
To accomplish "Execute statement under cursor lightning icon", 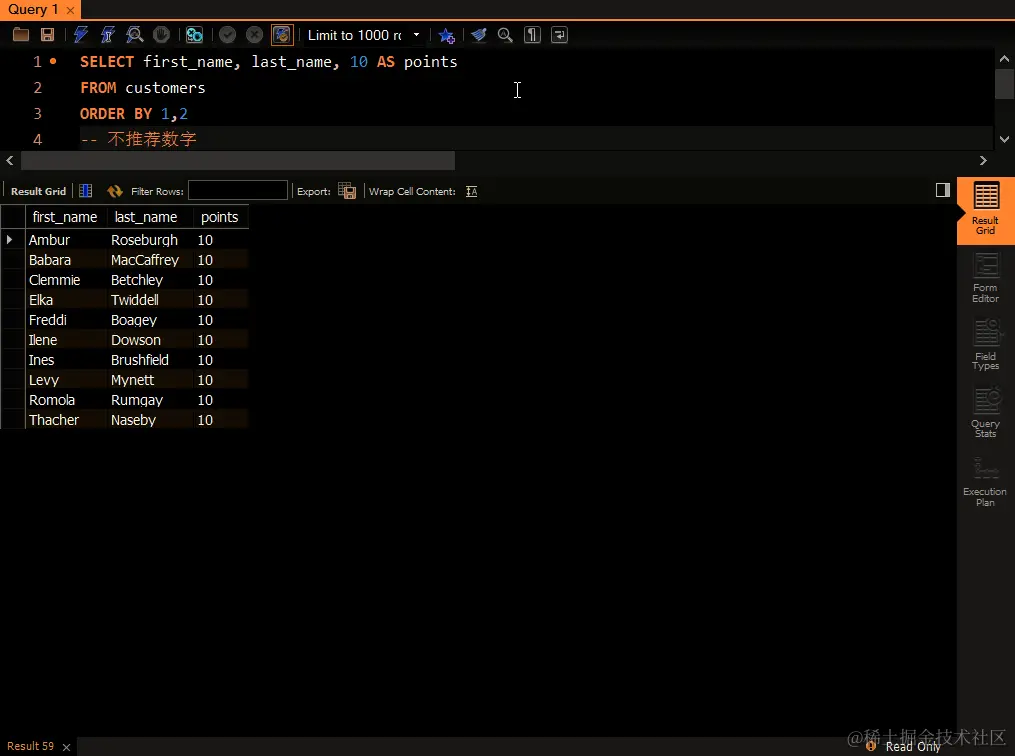I will pyautogui.click(x=107, y=34).
